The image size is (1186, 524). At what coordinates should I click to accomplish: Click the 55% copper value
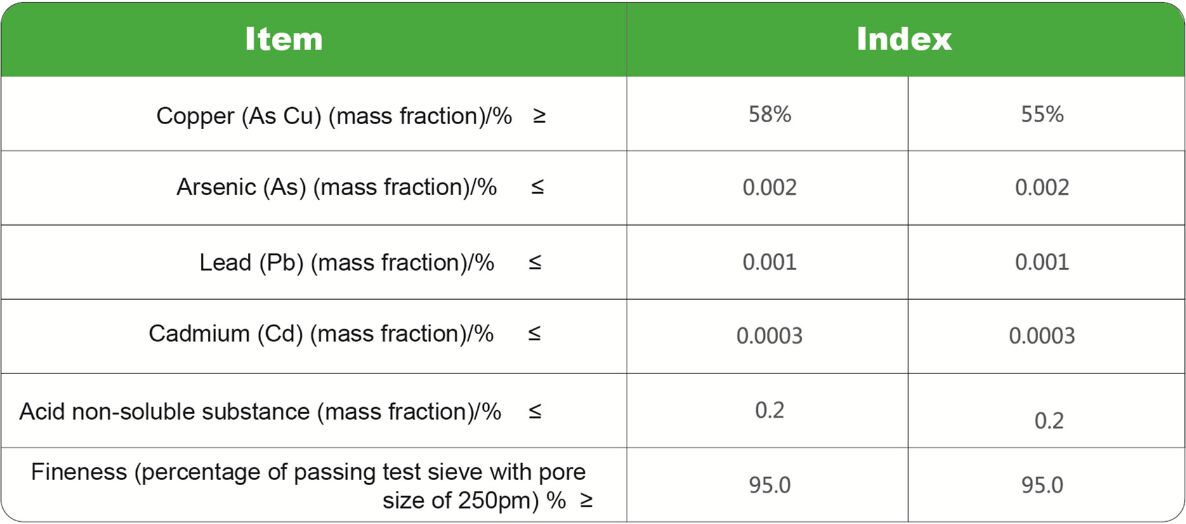coord(1041,115)
